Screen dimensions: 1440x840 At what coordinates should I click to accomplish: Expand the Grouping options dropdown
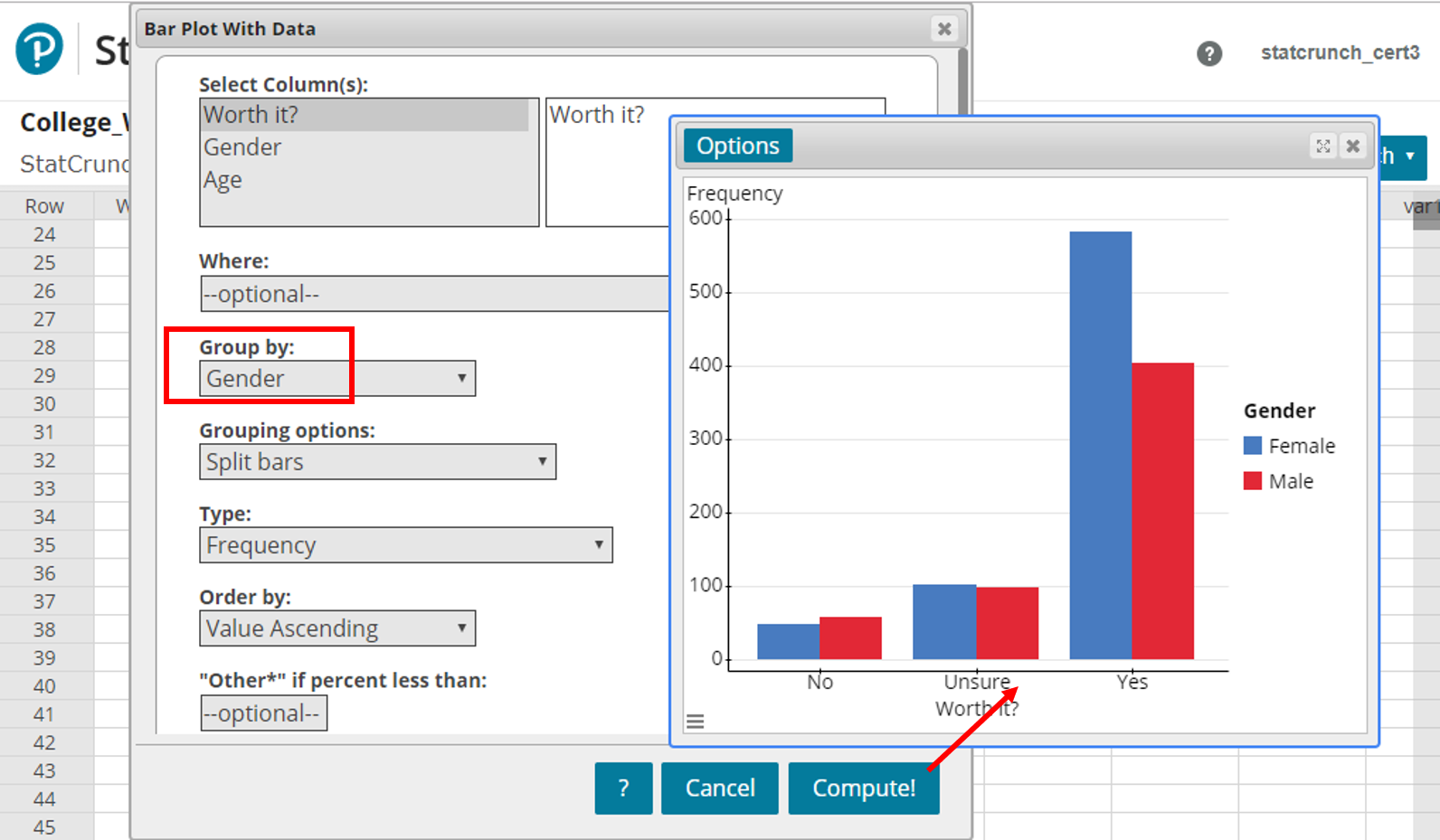tap(377, 462)
